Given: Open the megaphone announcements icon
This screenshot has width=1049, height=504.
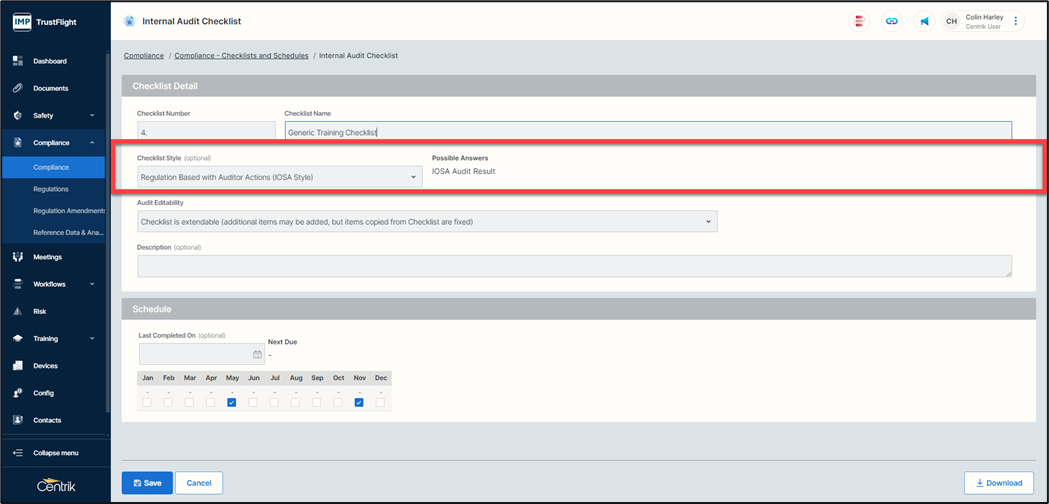Looking at the screenshot, I should (x=924, y=21).
